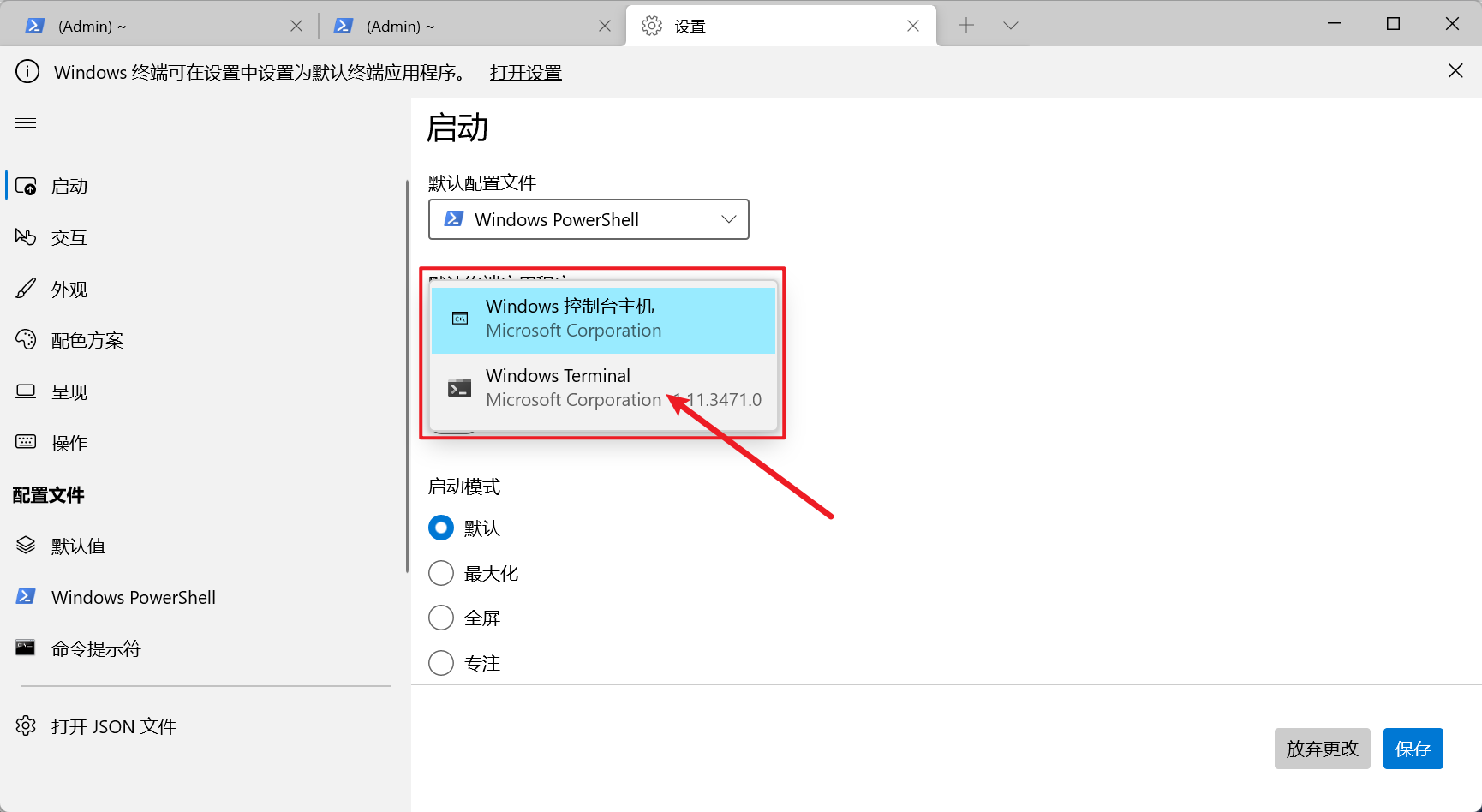
Task: Open the hamburger navigation menu
Action: 26,122
